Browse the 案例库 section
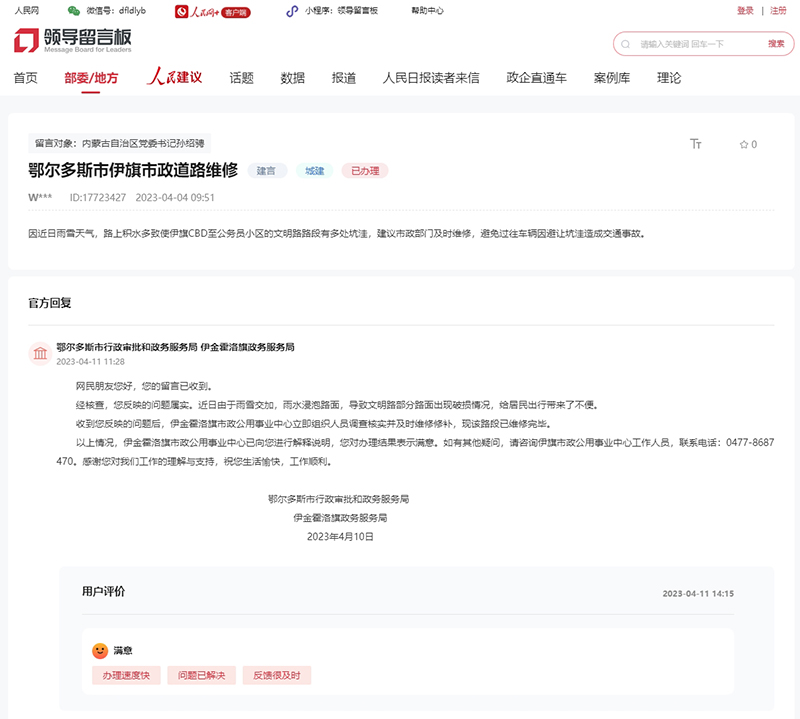Screen dimensions: 800x719 tap(611, 78)
